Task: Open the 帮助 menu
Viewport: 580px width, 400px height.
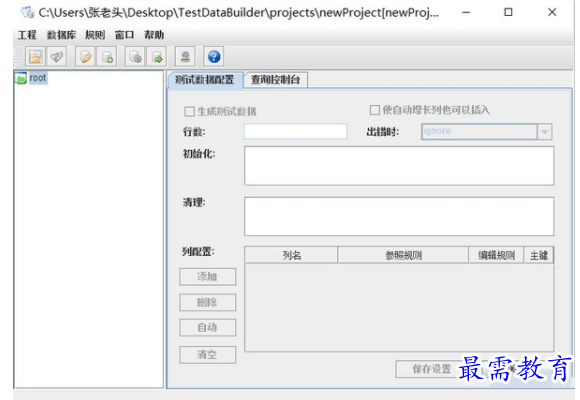Action: pyautogui.click(x=154, y=35)
